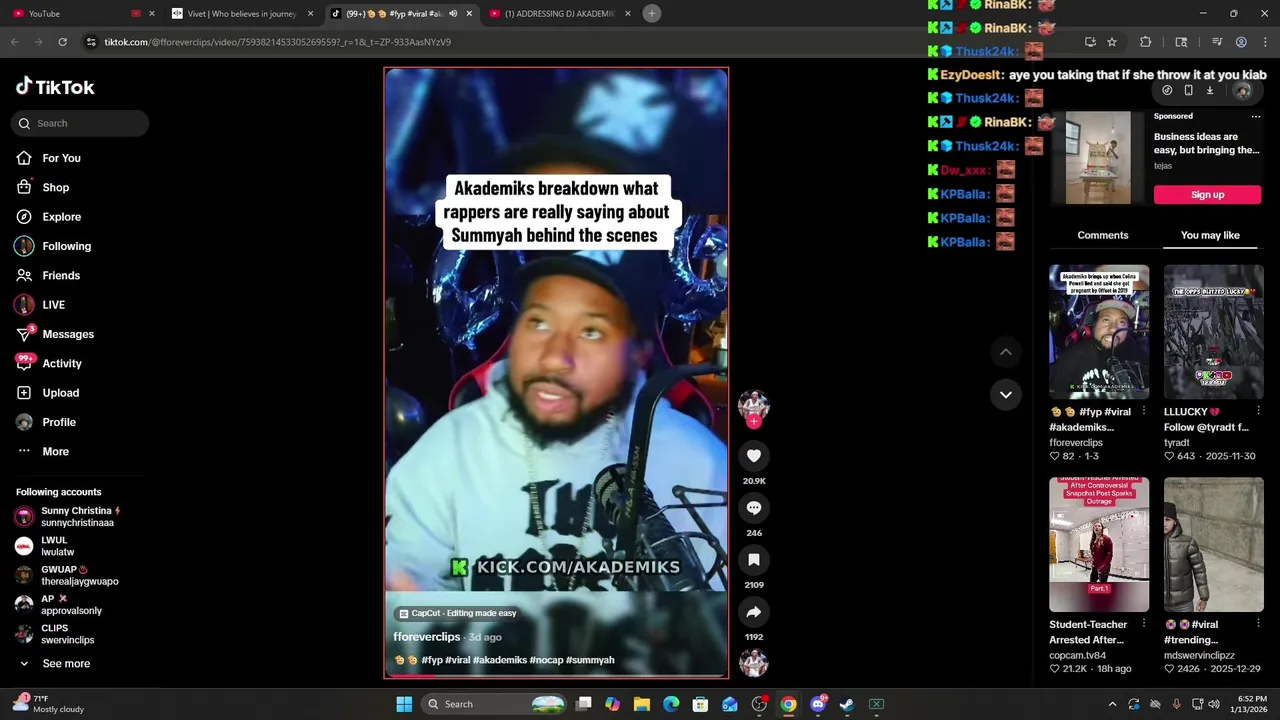Open options for fforeverclips recommended video
This screenshot has height=720, width=1280.
[1144, 412]
